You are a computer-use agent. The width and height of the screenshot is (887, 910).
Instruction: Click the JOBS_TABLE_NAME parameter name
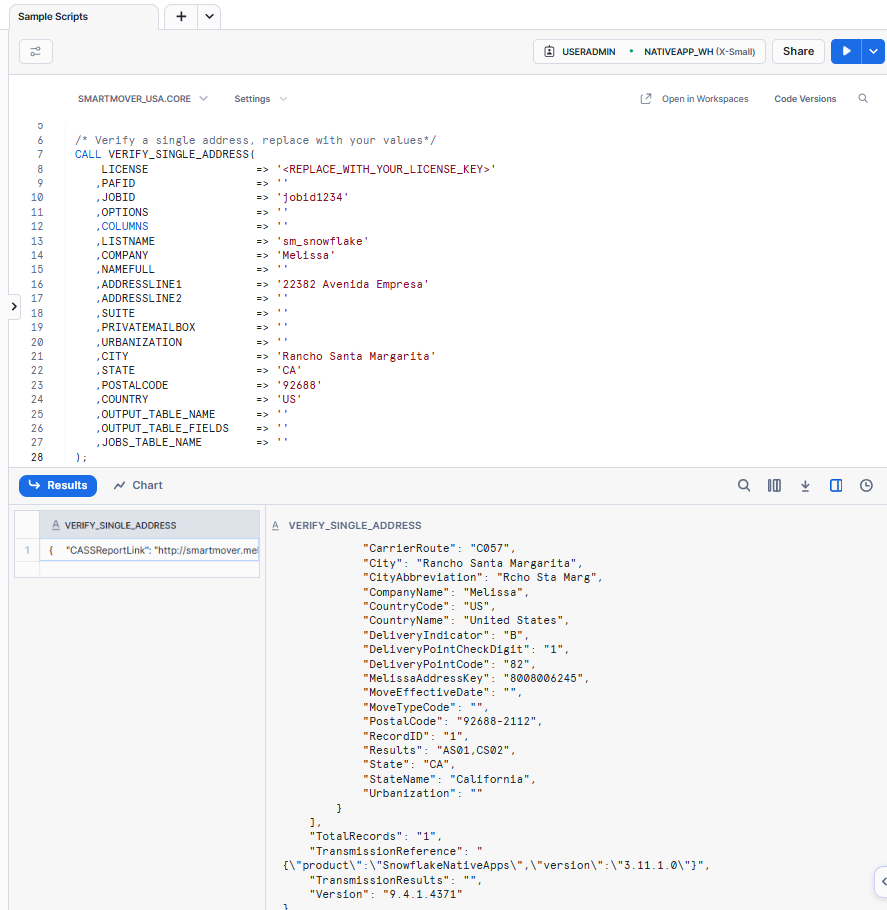click(x=152, y=442)
